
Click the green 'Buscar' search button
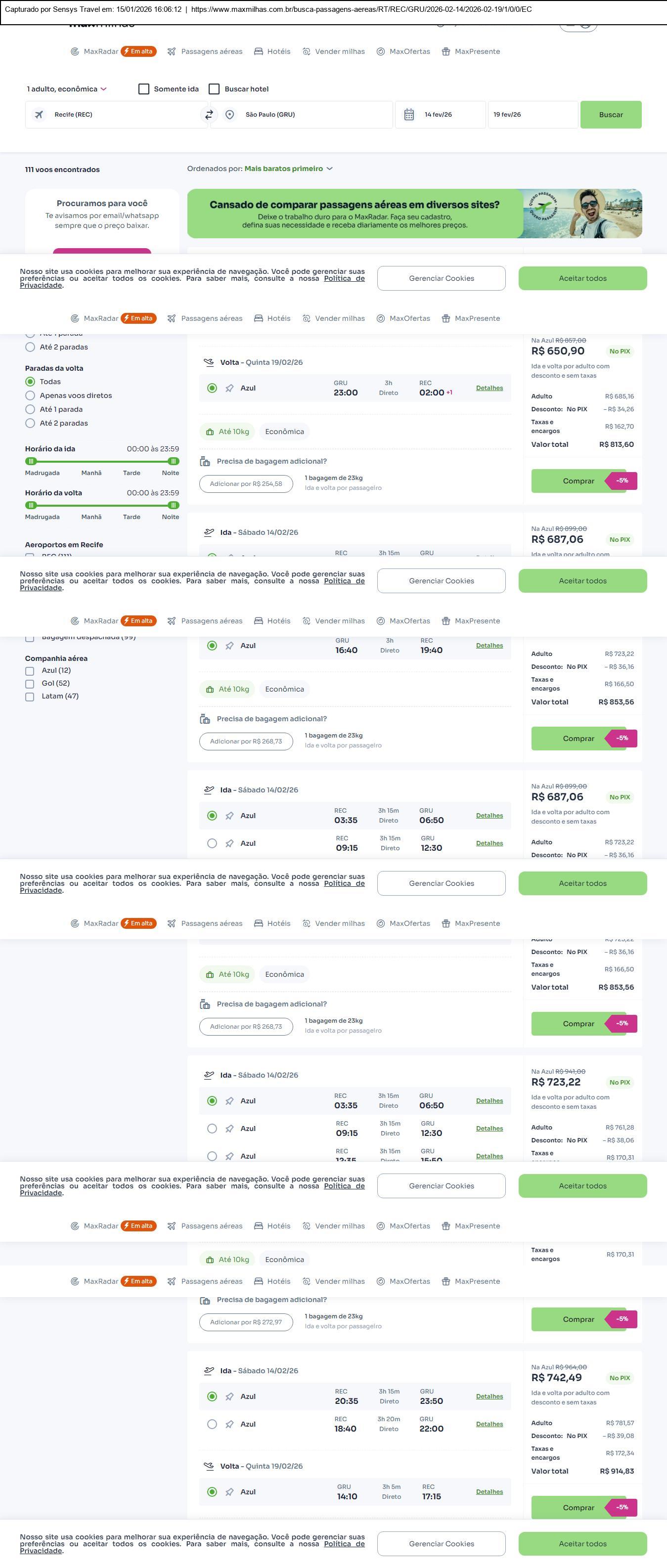[x=611, y=114]
